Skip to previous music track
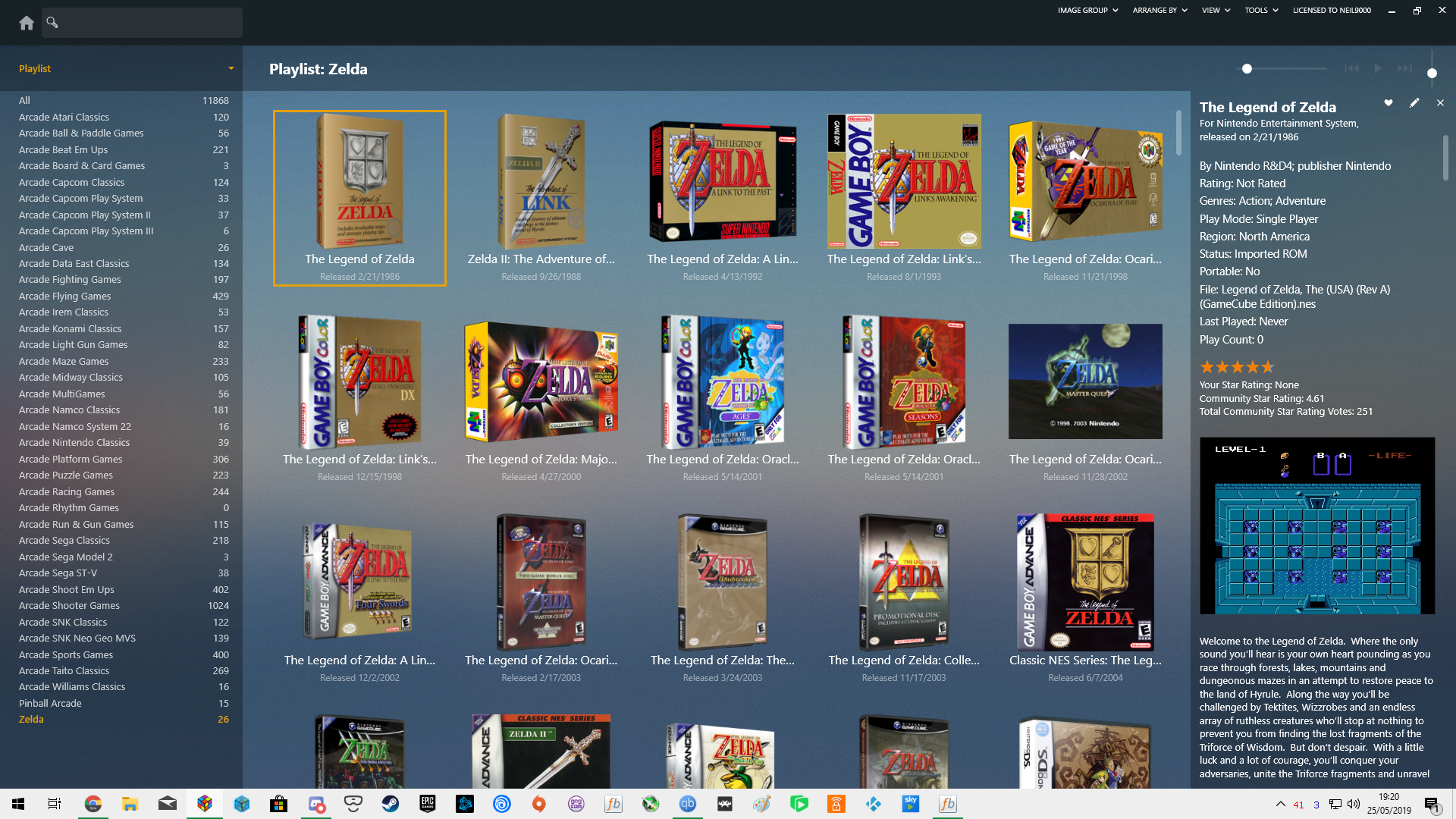The width and height of the screenshot is (1456, 819). pyautogui.click(x=1351, y=68)
